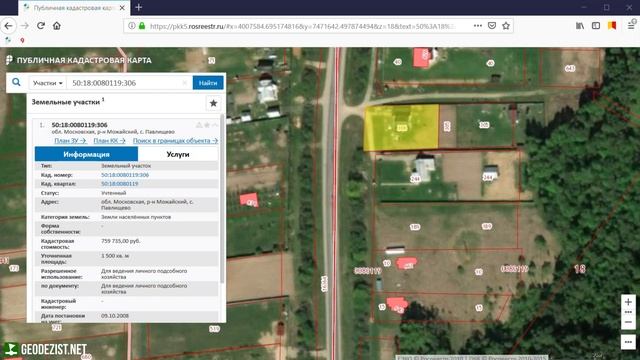Click the yellow-red bookmark extension icon
The height and width of the screenshot is (360, 640).
pyautogui.click(x=612, y=26)
